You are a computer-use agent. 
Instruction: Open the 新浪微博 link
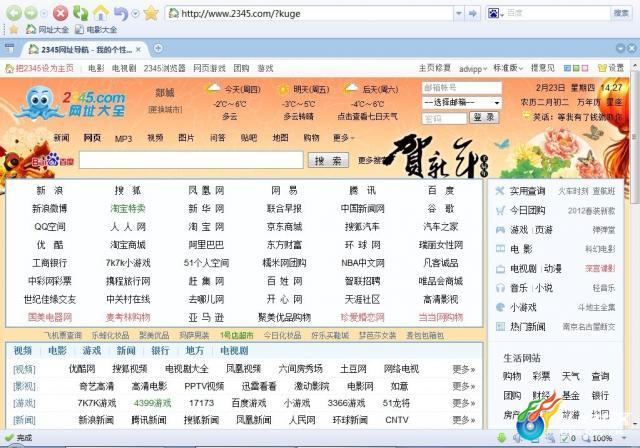pos(49,209)
